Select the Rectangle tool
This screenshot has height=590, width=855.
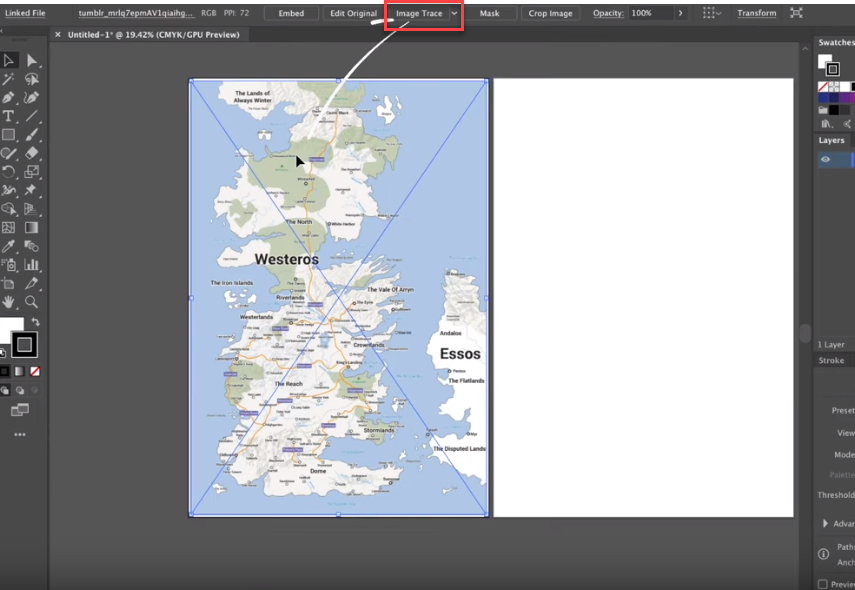click(x=8, y=135)
